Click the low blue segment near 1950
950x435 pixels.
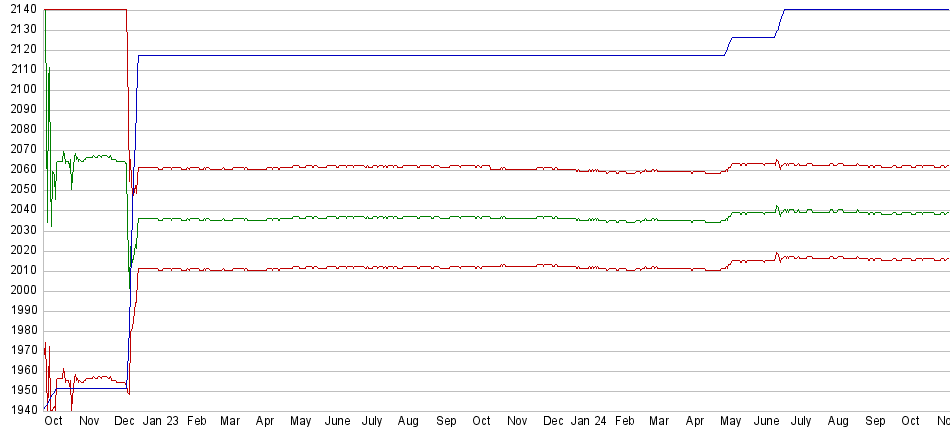pyautogui.click(x=90, y=389)
